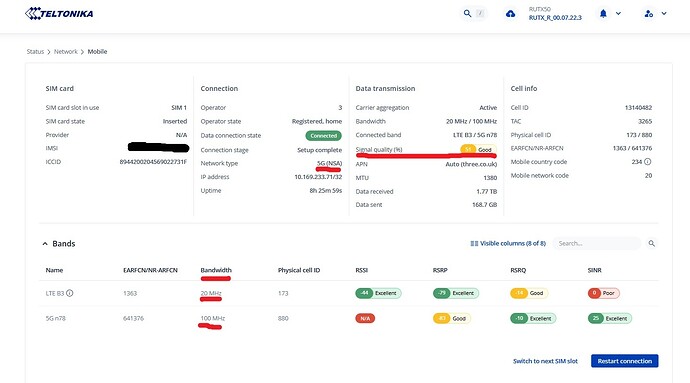Click the 5G (NSA) network type value
690x383 pixels.
329,163
